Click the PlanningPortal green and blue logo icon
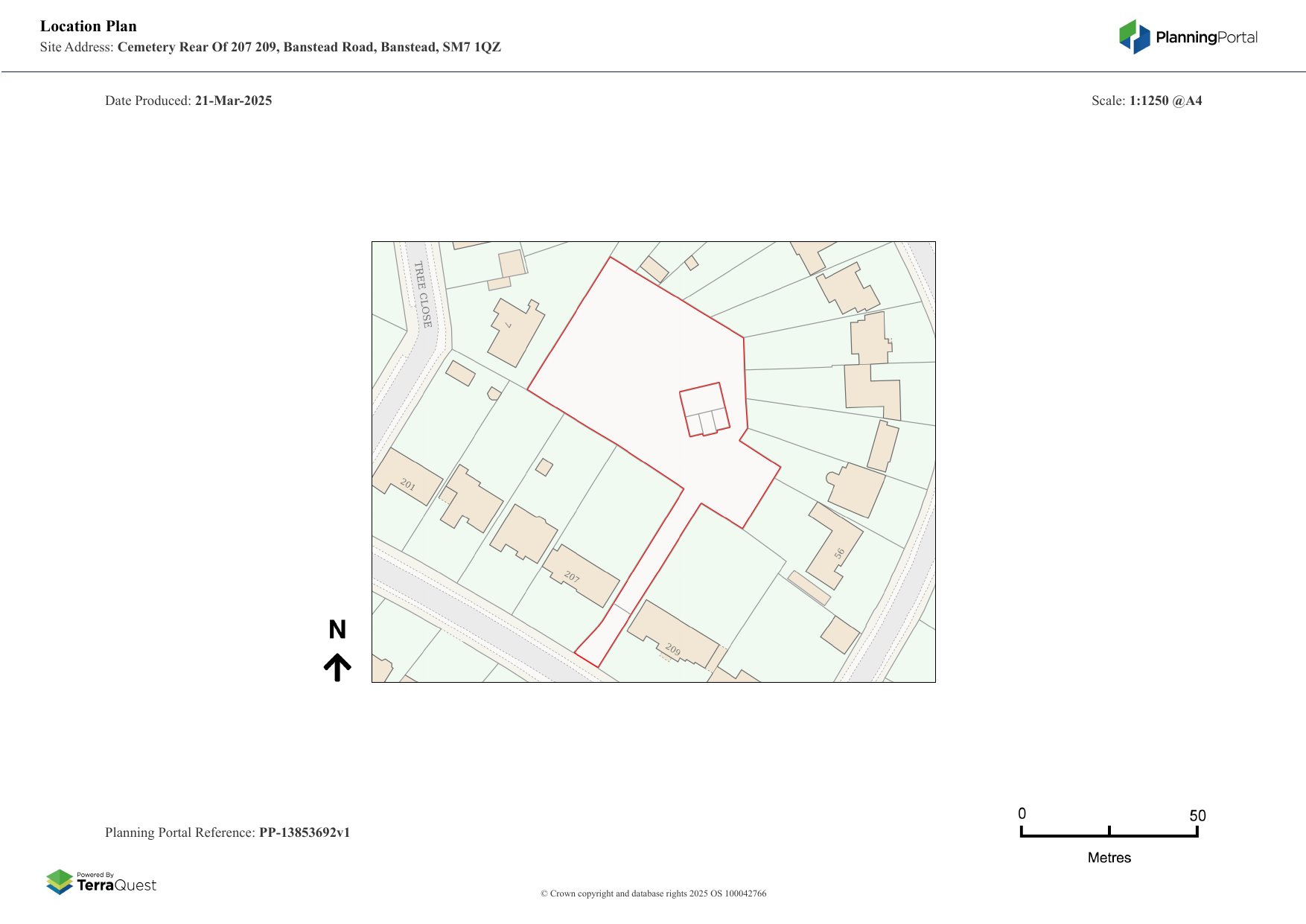 click(1134, 37)
